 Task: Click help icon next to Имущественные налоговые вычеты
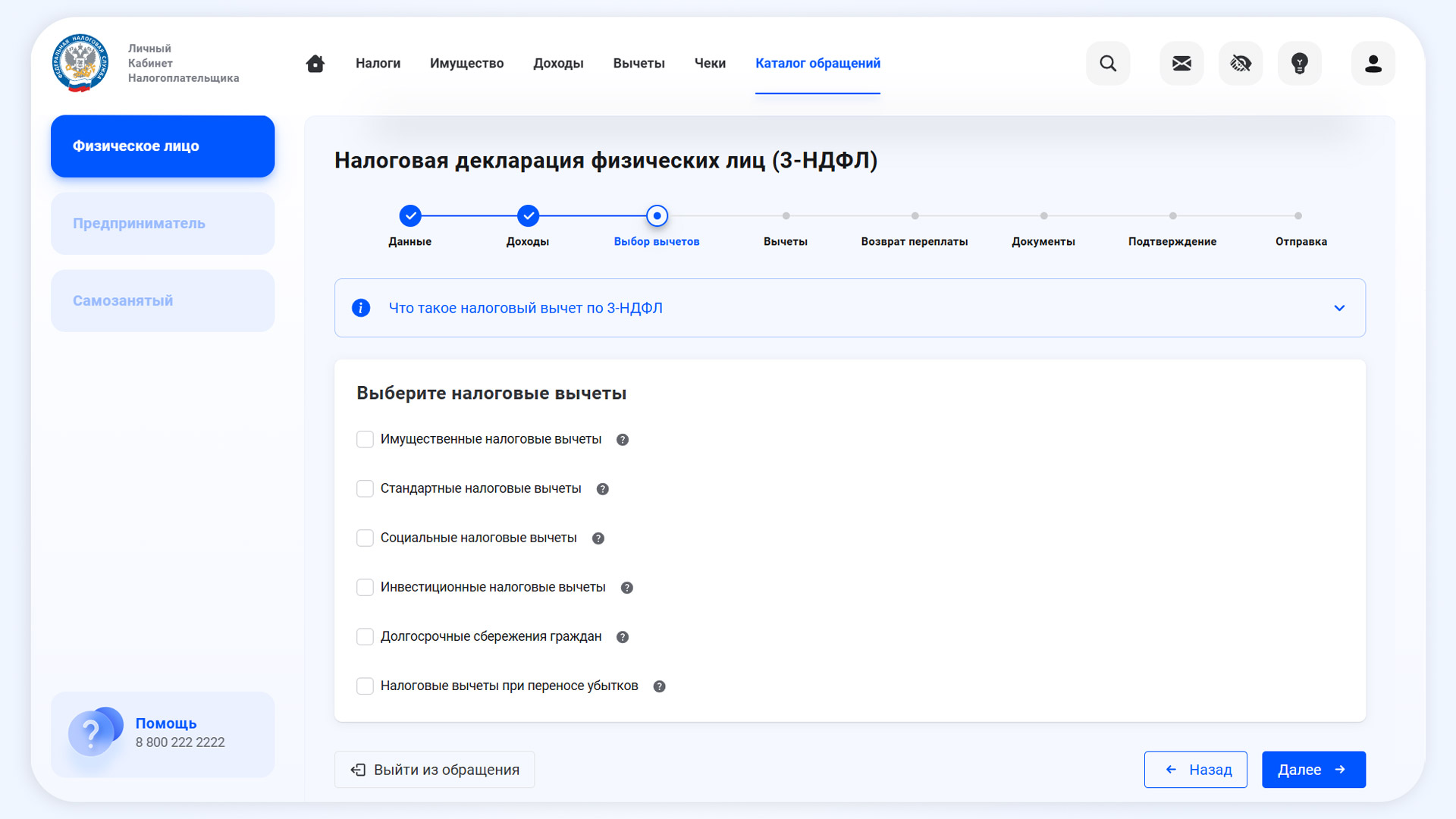[623, 440]
